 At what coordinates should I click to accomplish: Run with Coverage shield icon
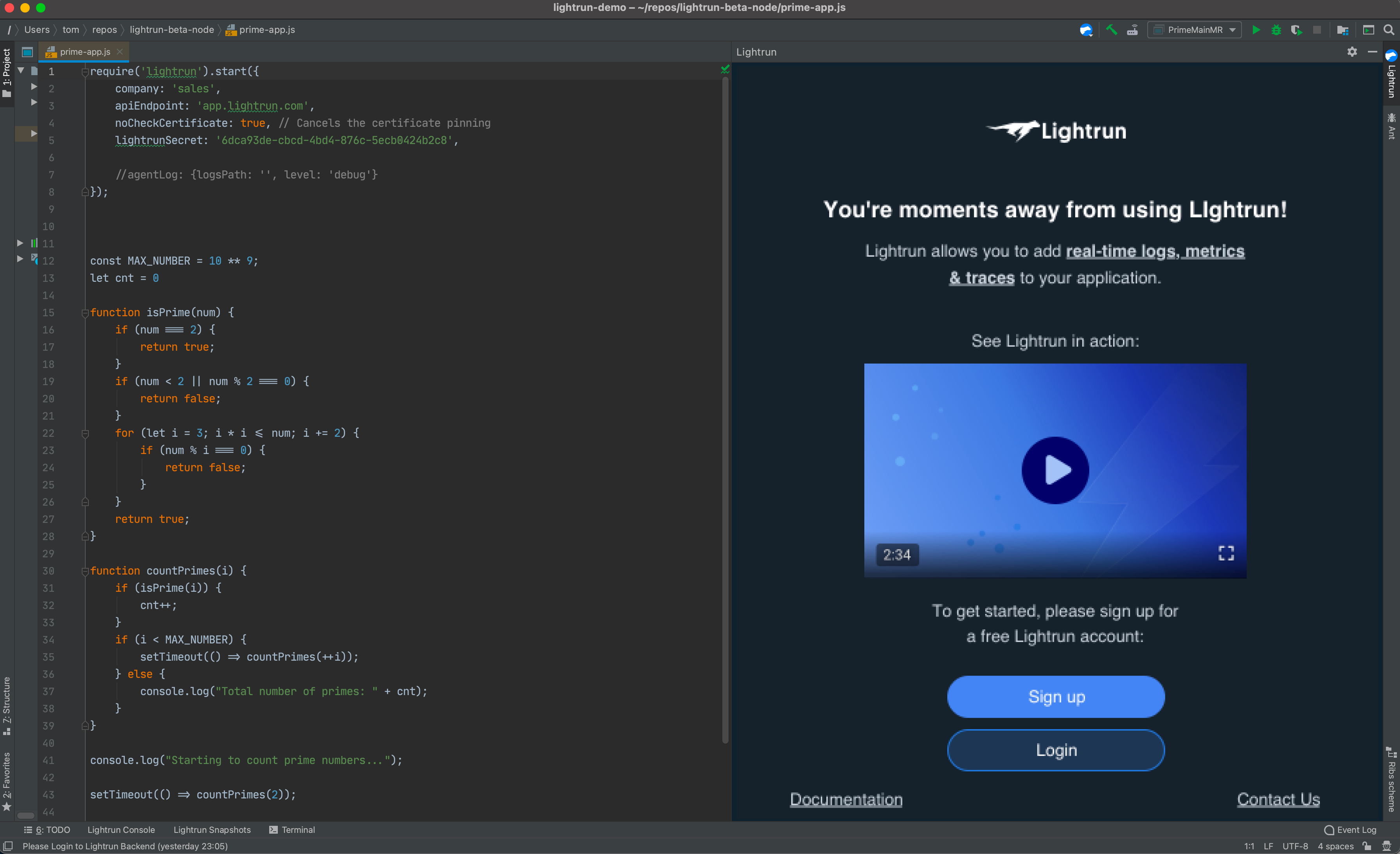(1296, 29)
